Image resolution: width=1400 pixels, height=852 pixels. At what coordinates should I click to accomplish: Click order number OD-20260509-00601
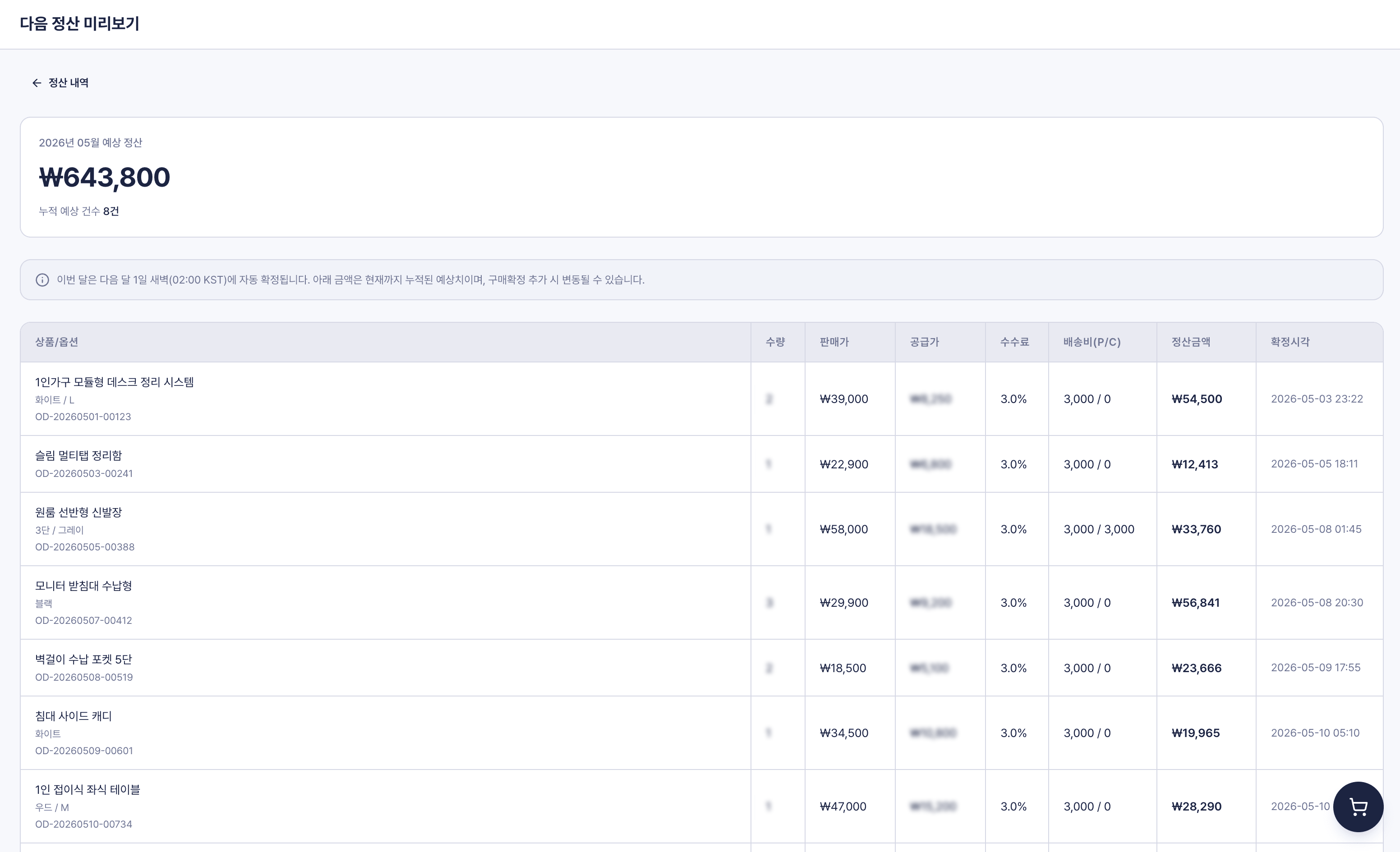pyautogui.click(x=83, y=751)
